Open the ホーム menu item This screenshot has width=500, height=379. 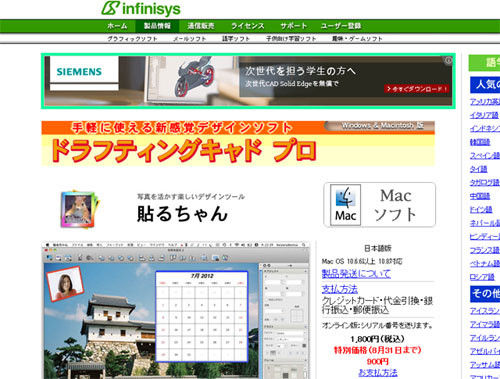(117, 26)
